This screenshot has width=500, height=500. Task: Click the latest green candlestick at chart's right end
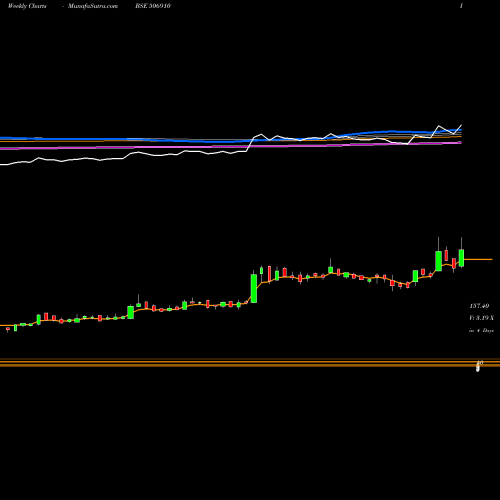pos(461,258)
